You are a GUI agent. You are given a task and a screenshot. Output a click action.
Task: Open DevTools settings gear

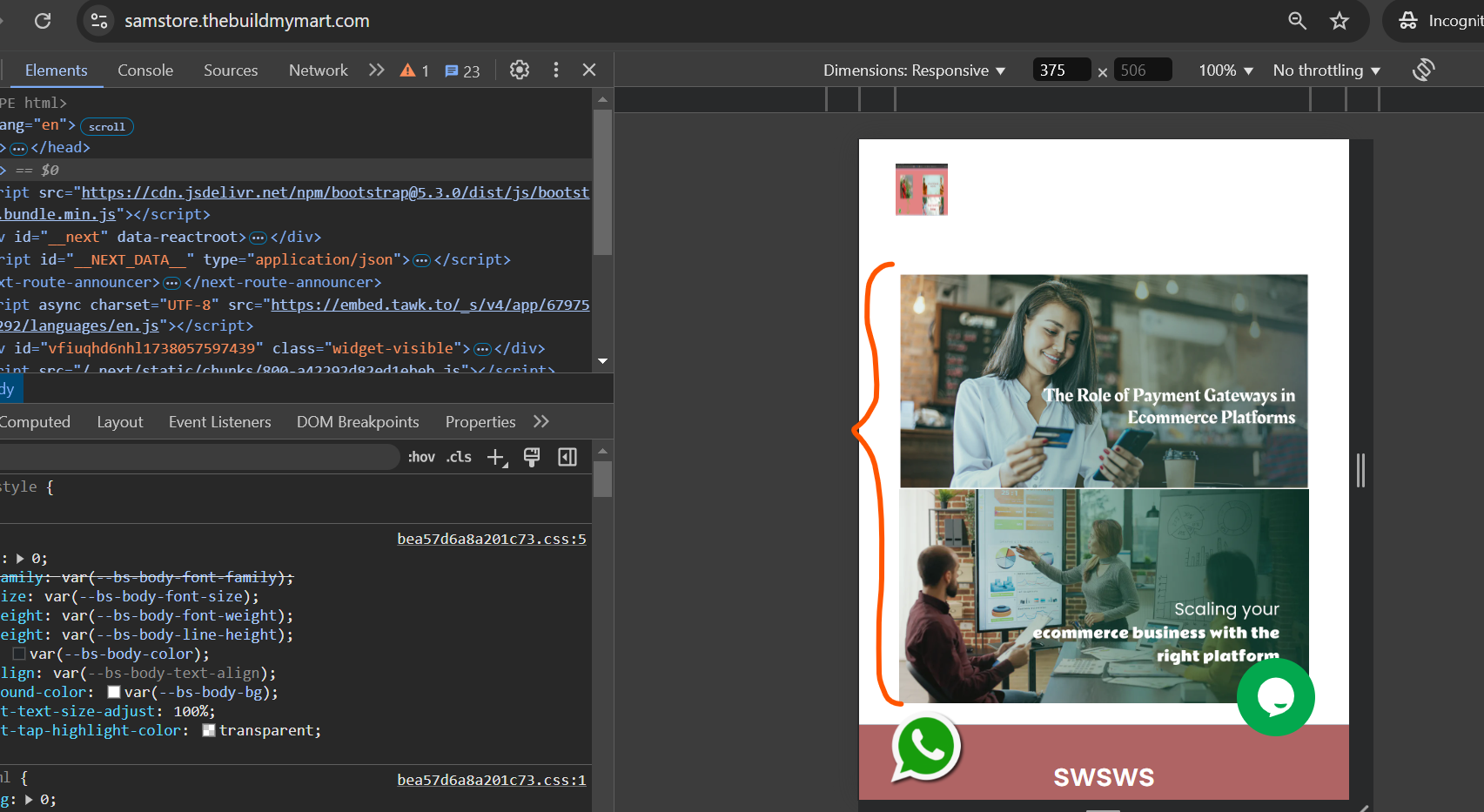[x=520, y=70]
